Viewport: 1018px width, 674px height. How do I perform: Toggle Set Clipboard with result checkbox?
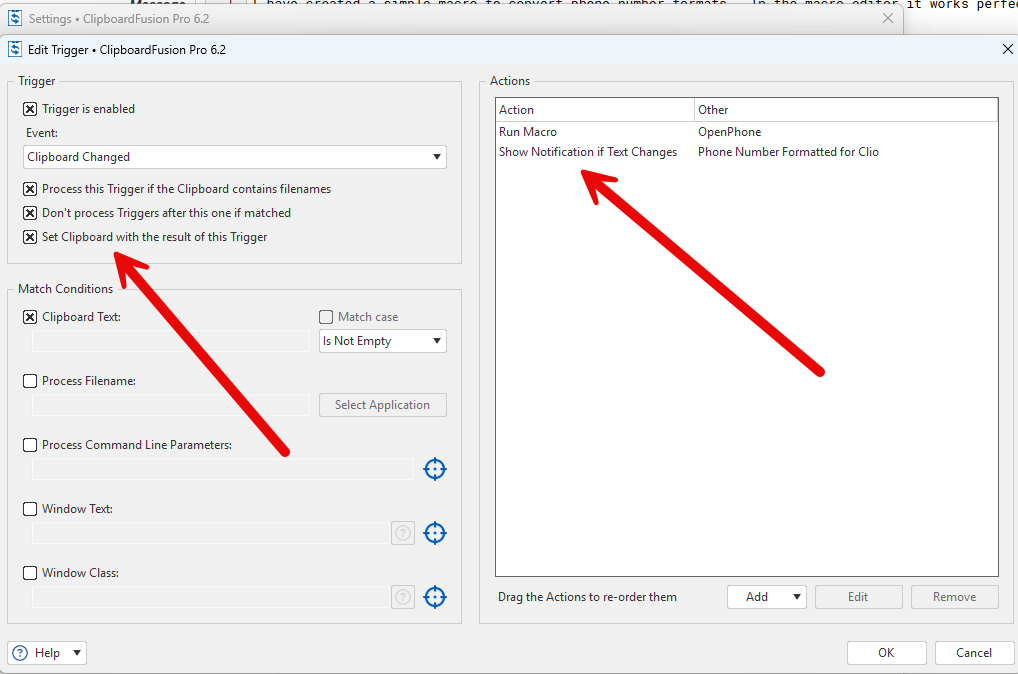tap(30, 237)
